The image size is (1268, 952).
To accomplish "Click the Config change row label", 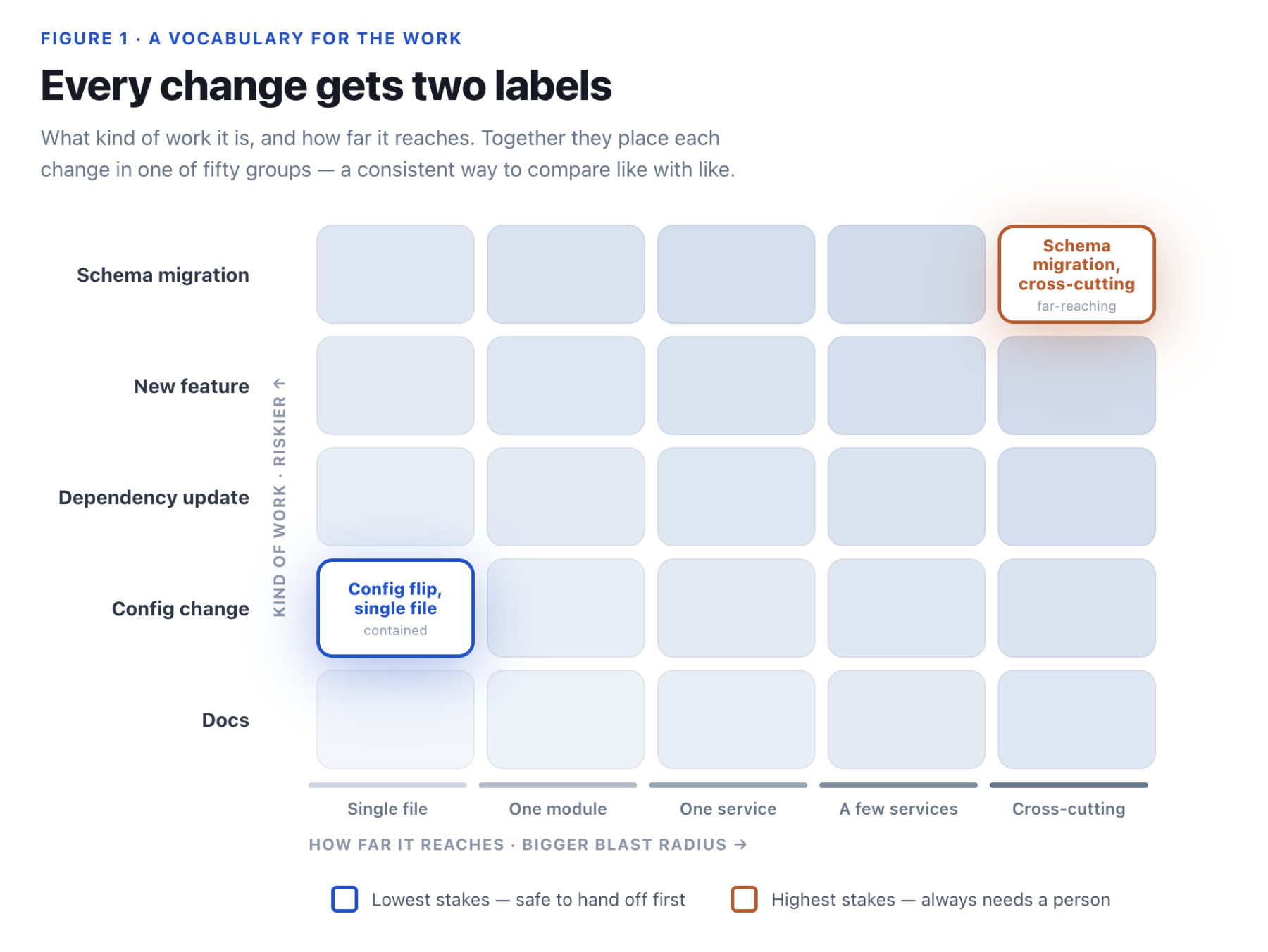I will (x=180, y=608).
